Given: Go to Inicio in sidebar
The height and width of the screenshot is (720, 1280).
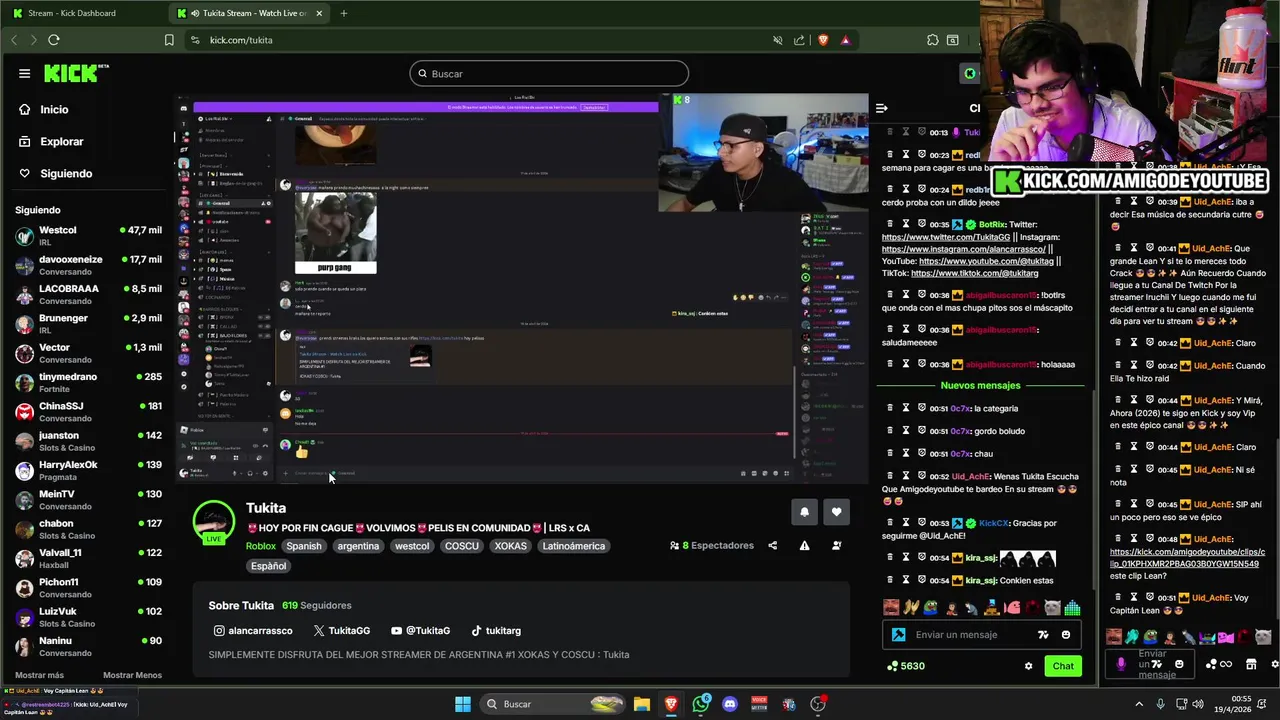Looking at the screenshot, I should tap(54, 109).
